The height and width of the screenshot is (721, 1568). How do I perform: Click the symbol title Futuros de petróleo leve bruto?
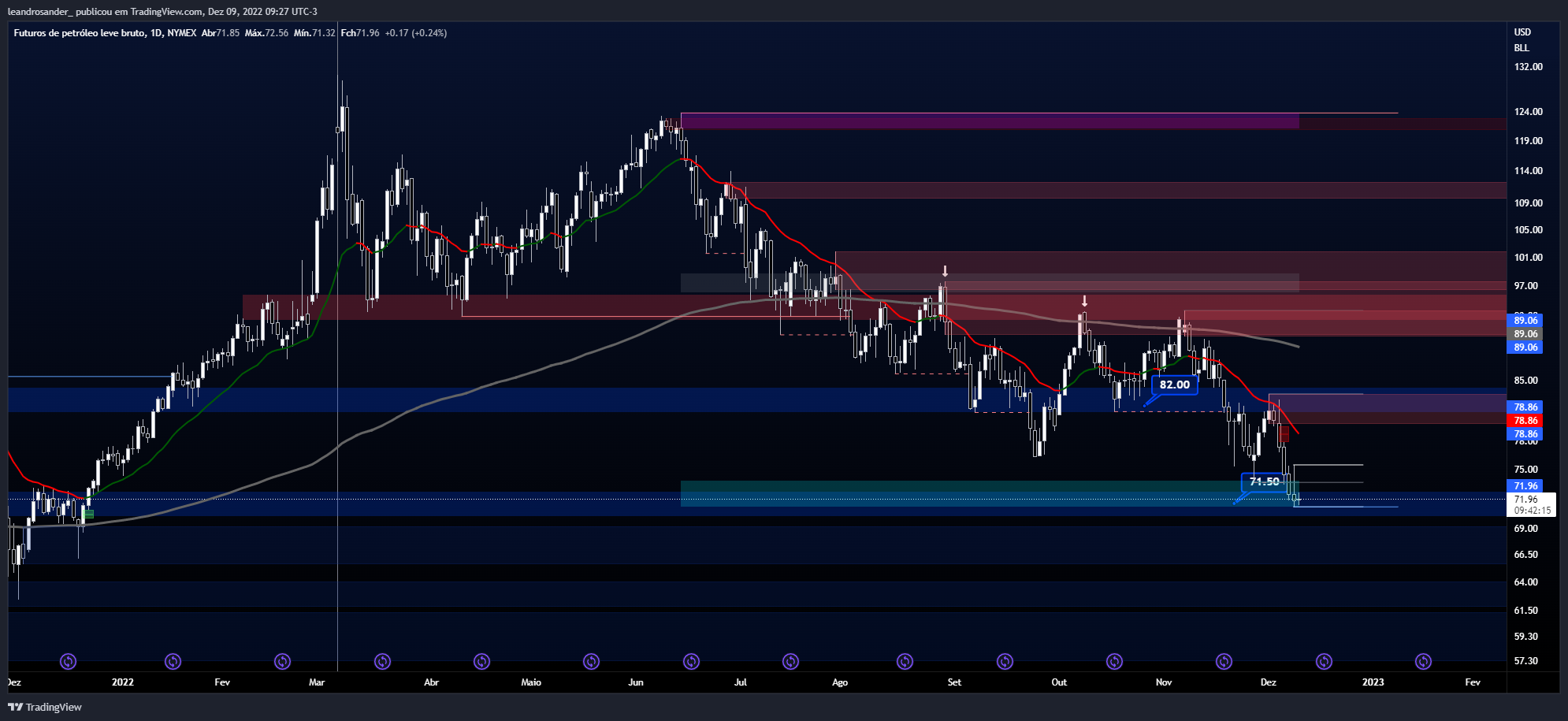pos(80,33)
